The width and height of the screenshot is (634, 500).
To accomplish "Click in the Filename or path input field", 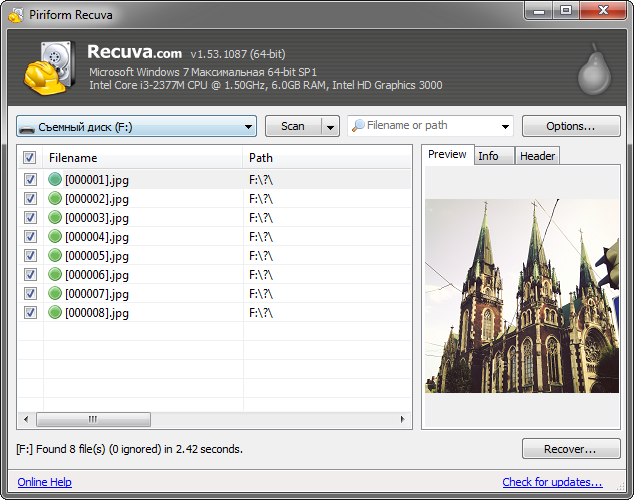I will click(431, 126).
